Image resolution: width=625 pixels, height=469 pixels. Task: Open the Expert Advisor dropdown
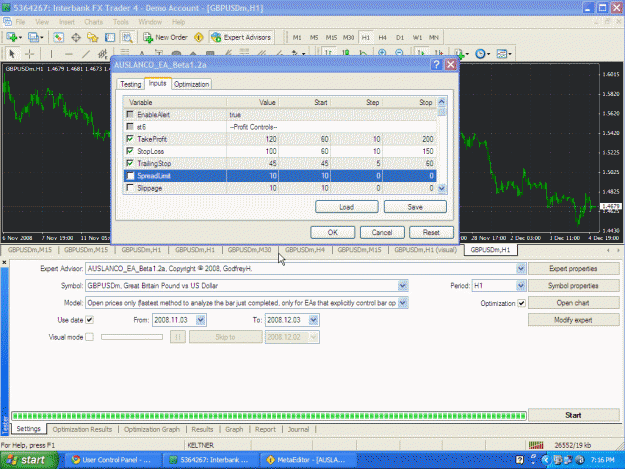521,269
